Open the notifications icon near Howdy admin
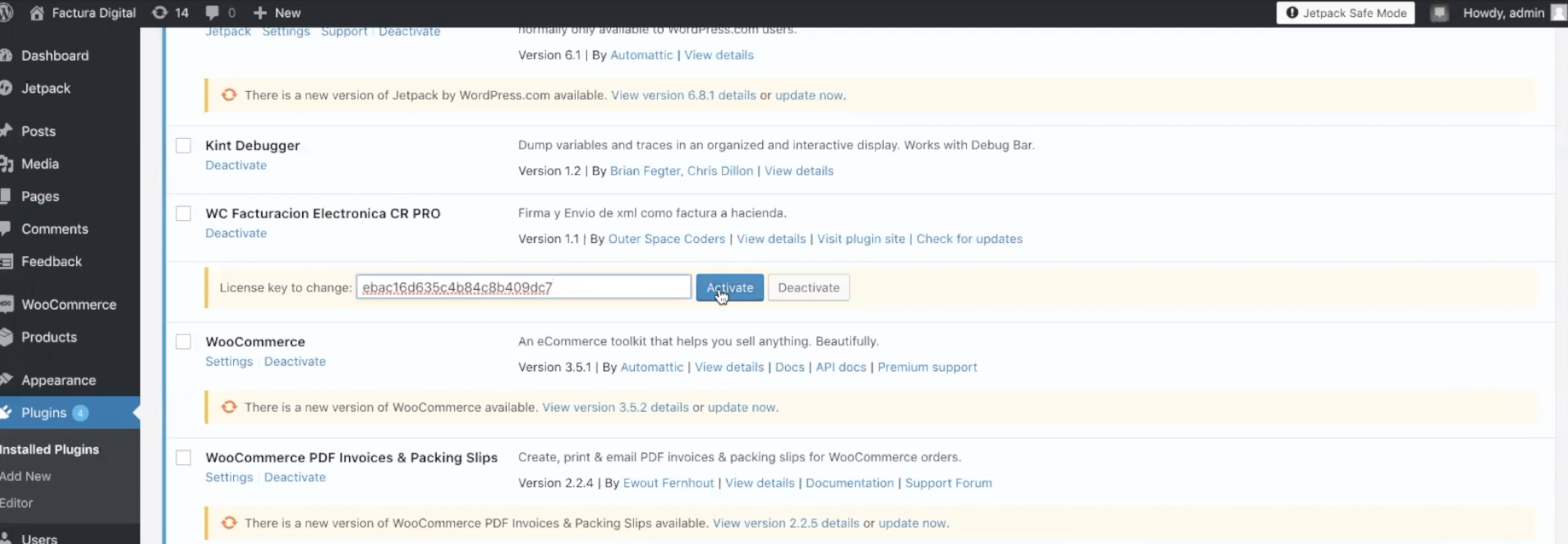Screen dimensions: 1568x544 pos(1439,13)
